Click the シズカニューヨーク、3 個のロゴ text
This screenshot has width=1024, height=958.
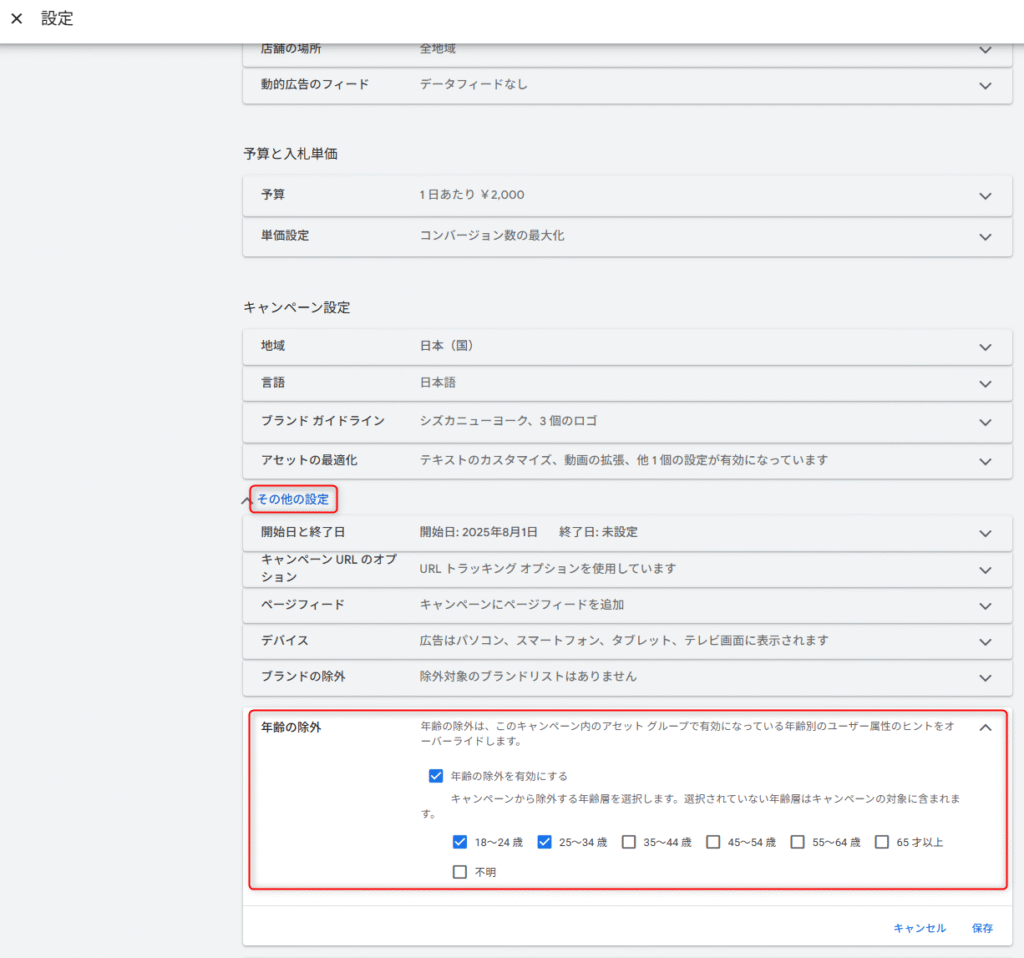point(508,421)
